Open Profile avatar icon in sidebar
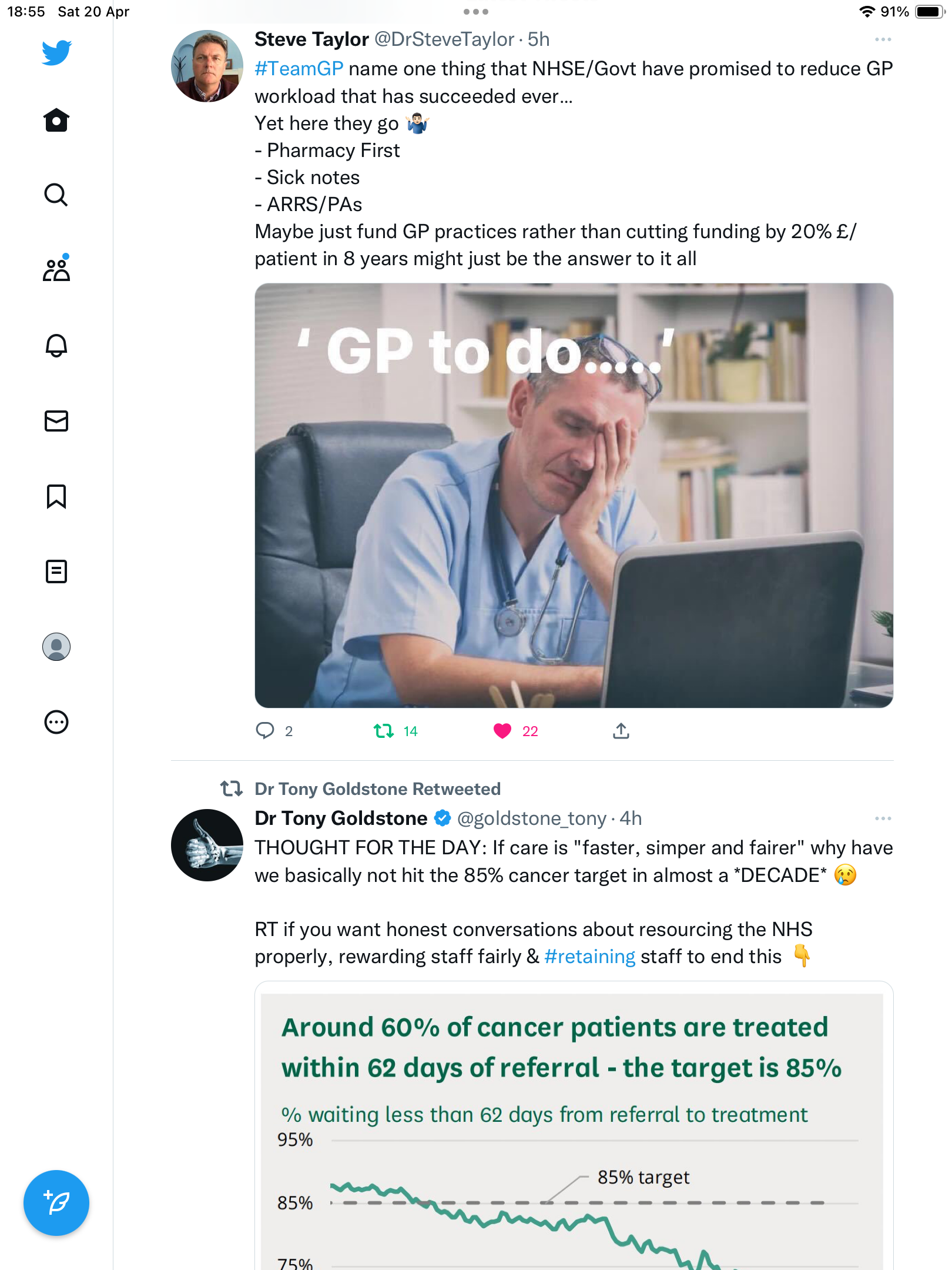 (x=56, y=647)
